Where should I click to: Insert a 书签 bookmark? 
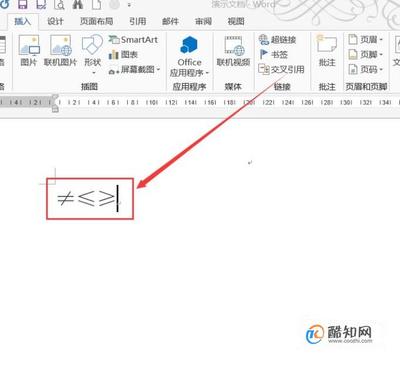coord(273,54)
